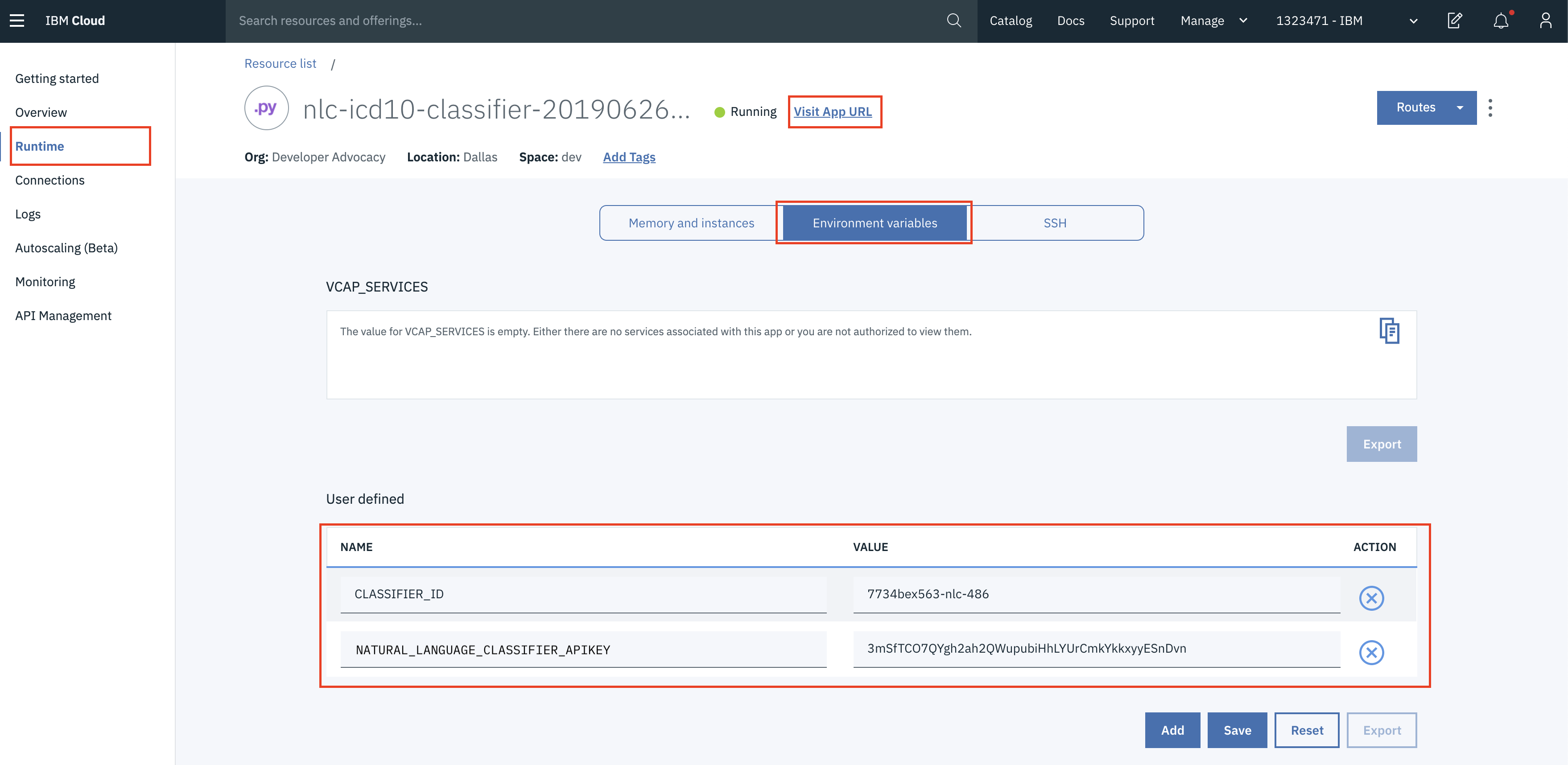Screen dimensions: 1568x765
Task: Click the Visit App URL link
Action: [x=832, y=111]
